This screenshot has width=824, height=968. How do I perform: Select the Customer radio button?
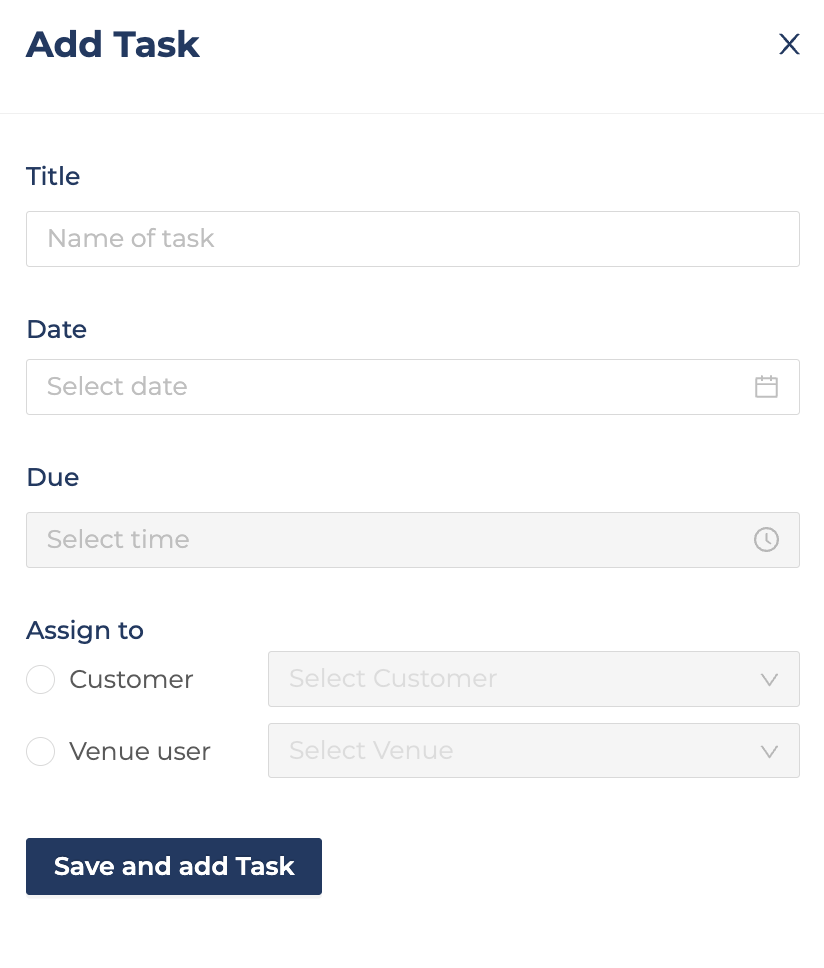click(x=40, y=680)
